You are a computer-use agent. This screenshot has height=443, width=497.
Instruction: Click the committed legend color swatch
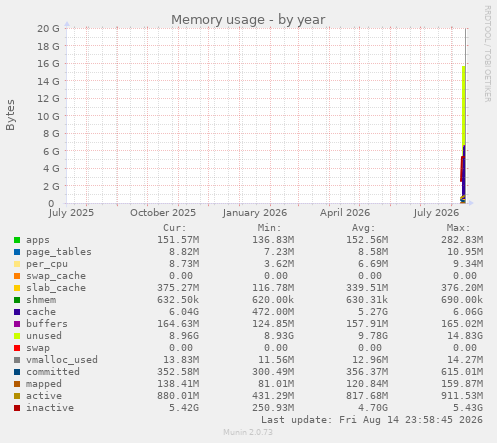(17, 372)
